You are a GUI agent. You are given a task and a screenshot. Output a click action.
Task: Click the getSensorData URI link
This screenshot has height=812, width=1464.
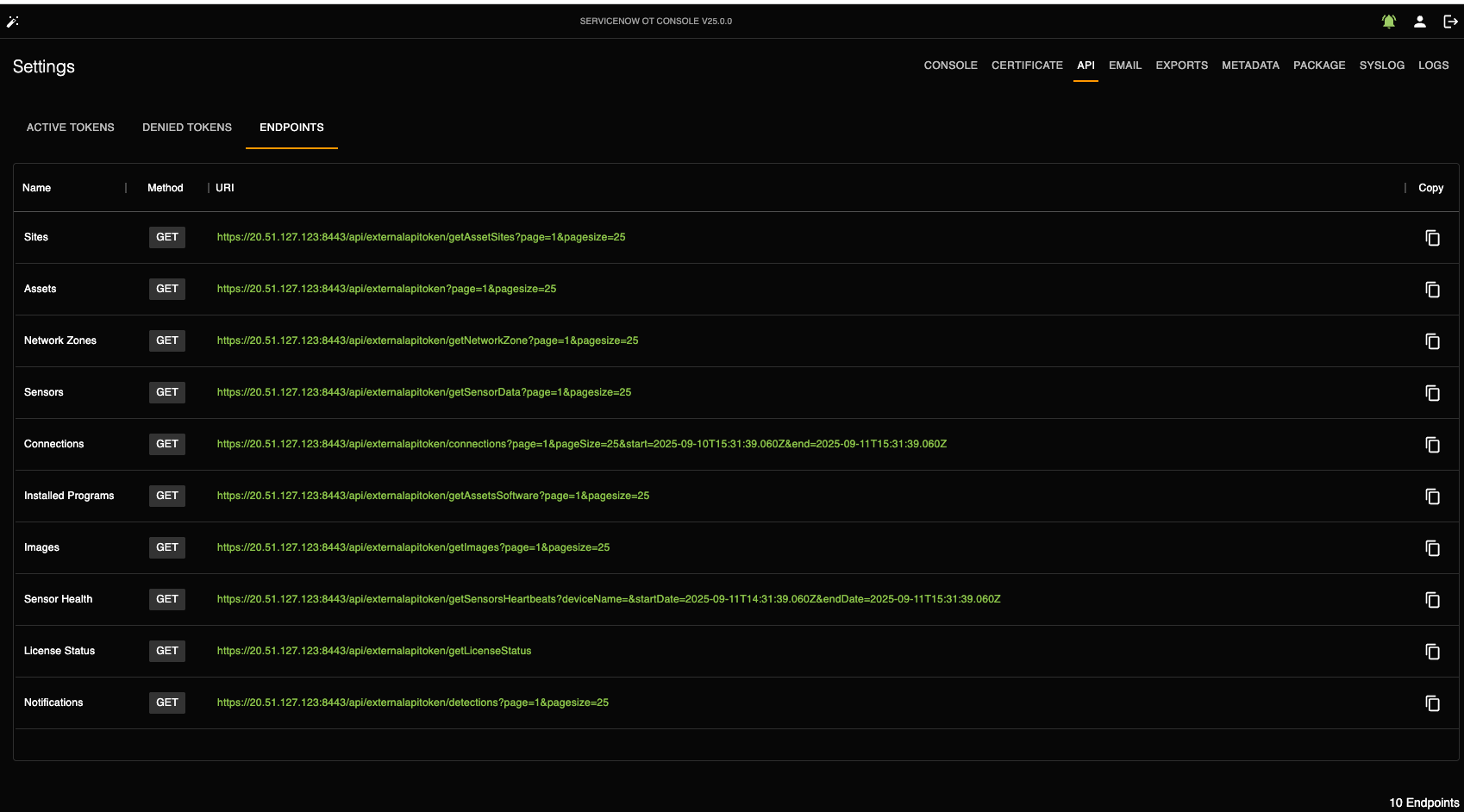423,392
